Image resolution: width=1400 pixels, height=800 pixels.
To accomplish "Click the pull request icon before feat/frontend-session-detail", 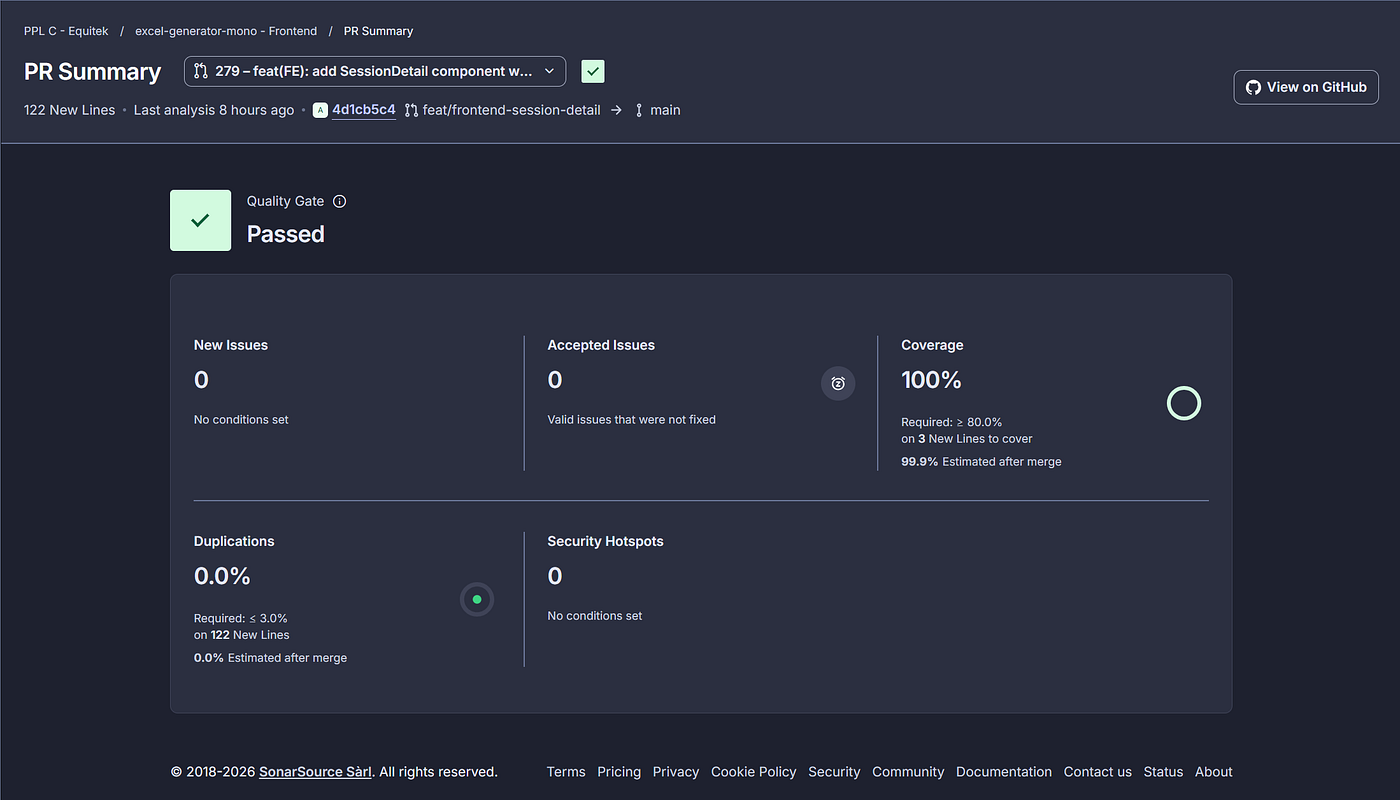I will point(411,110).
